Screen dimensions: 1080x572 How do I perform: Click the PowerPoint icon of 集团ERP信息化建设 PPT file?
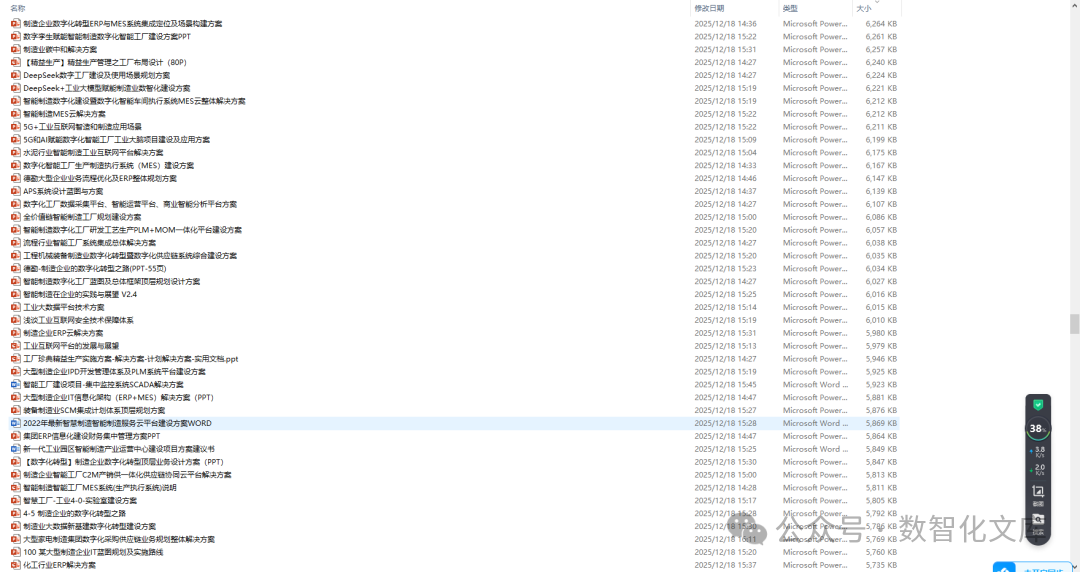[16, 436]
